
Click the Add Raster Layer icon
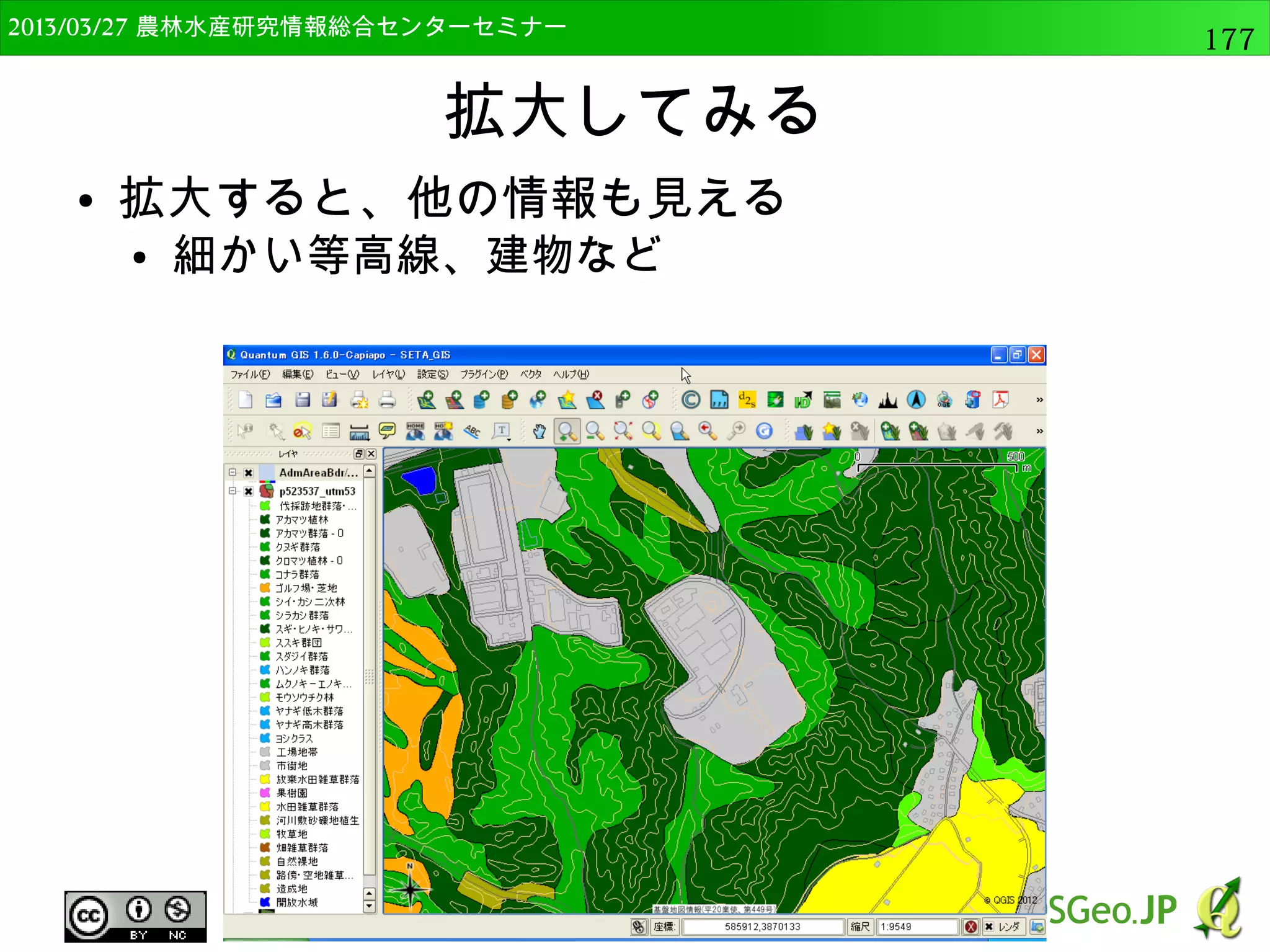(x=455, y=400)
